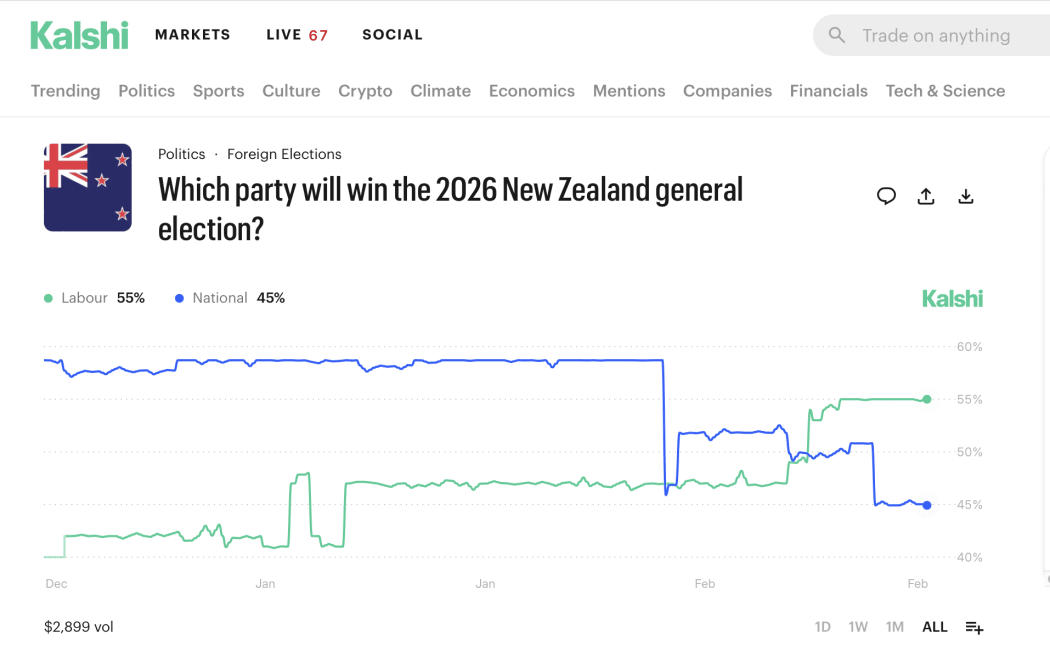
Task: Open the comment bubble icon
Action: pyautogui.click(x=886, y=196)
